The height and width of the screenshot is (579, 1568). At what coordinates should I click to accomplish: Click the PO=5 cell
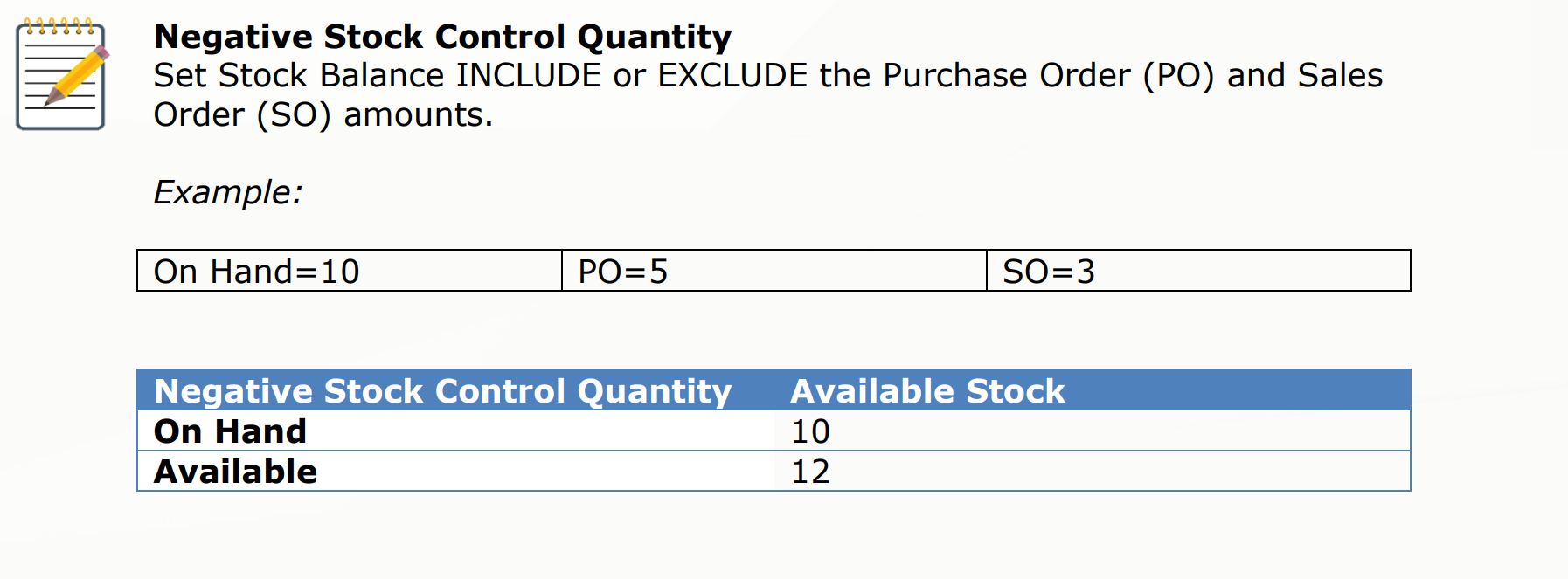[x=774, y=271]
